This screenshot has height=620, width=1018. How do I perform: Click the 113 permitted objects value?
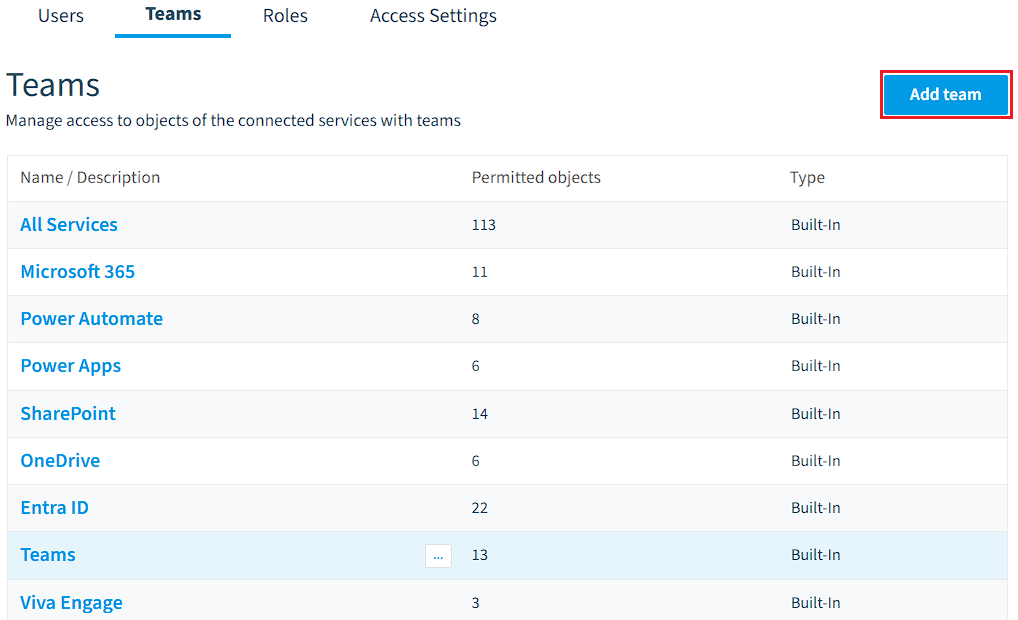pos(484,225)
